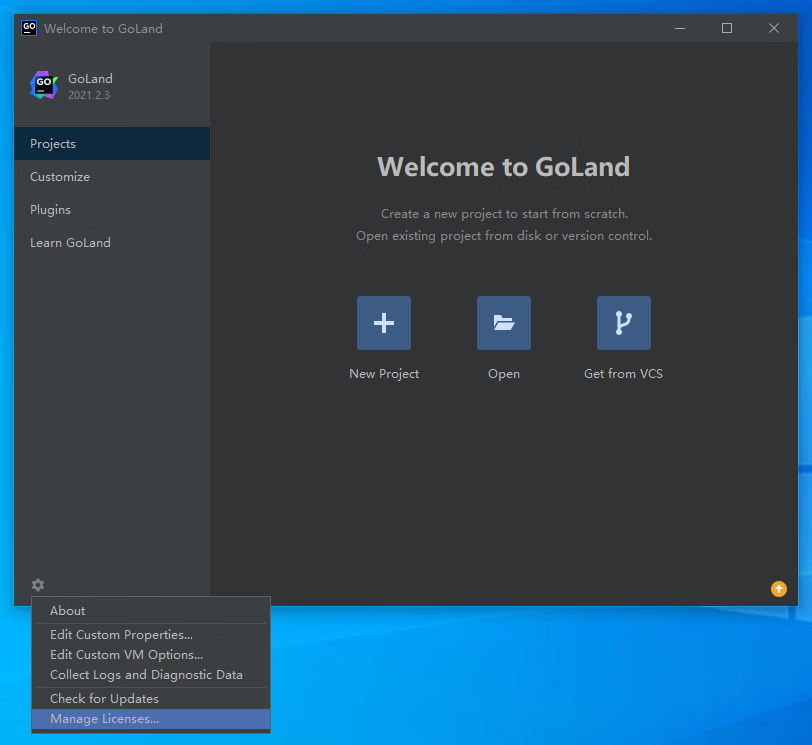Choose About from the popup menu
This screenshot has width=812, height=745.
68,611
